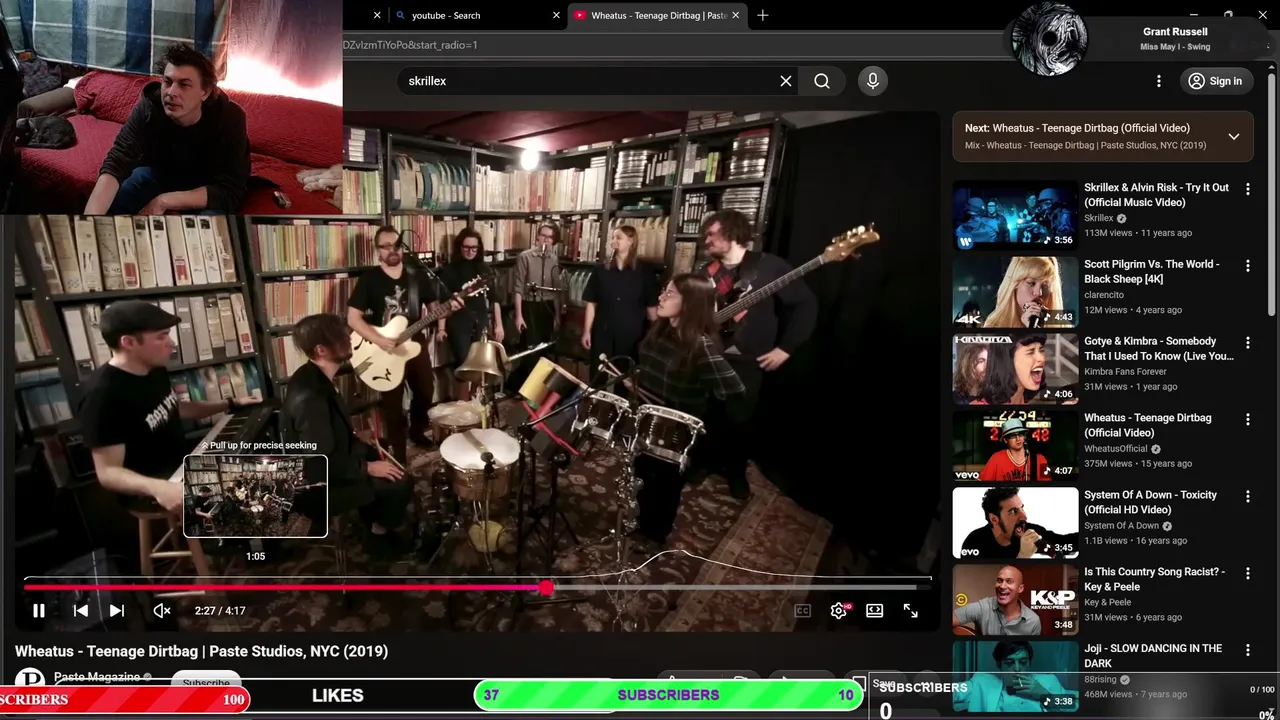Click the album art in now-playing overlay

(x=1049, y=39)
